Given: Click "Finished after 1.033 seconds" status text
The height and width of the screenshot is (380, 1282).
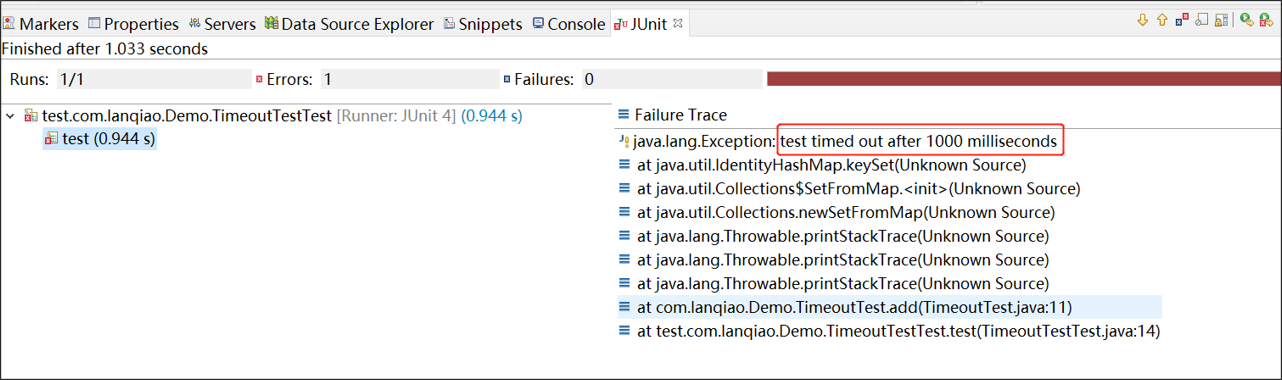Looking at the screenshot, I should click(x=105, y=48).
